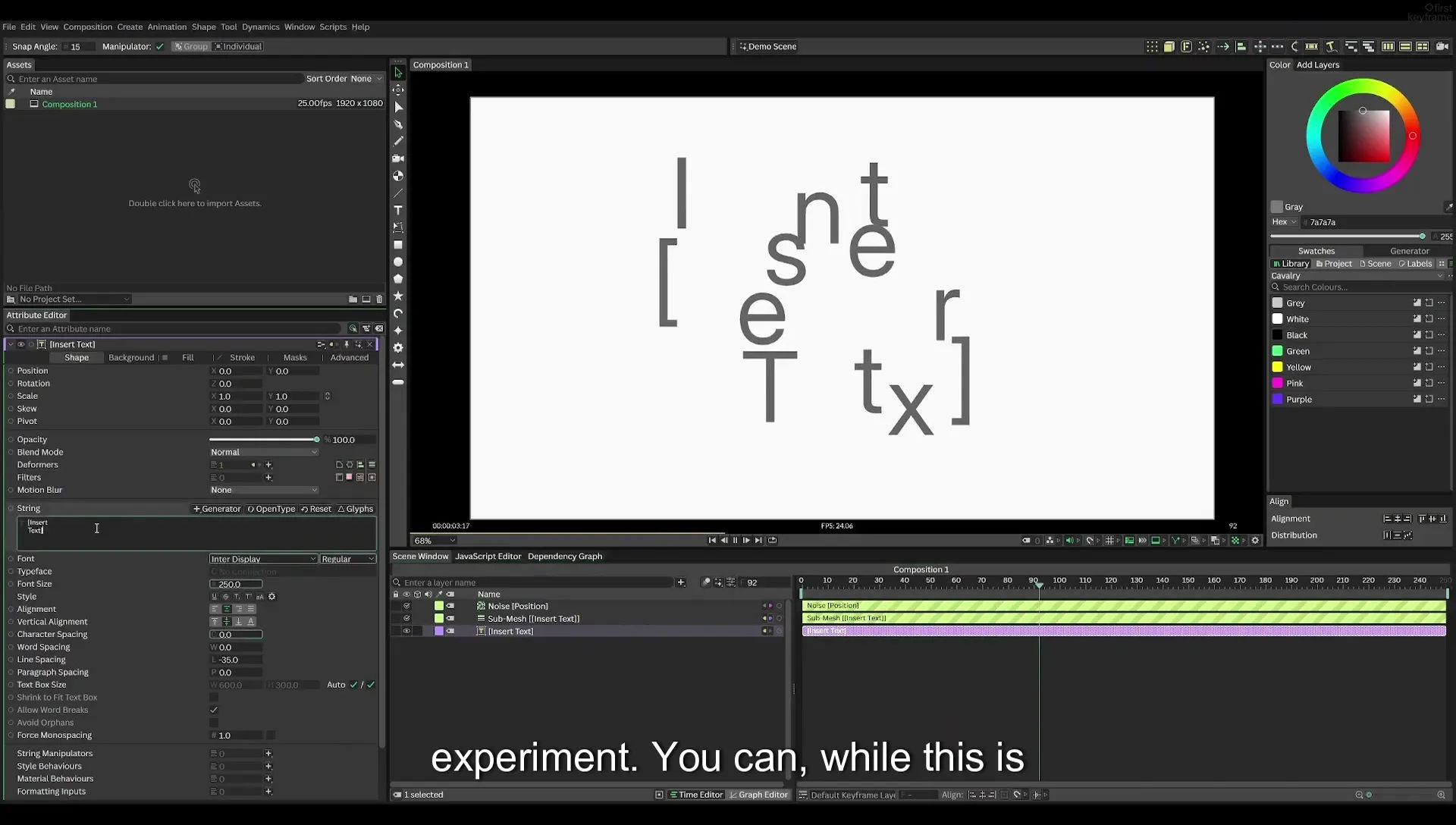Screen dimensions: 1456x825
Task: Pause viewport playback
Action: tap(735, 541)
